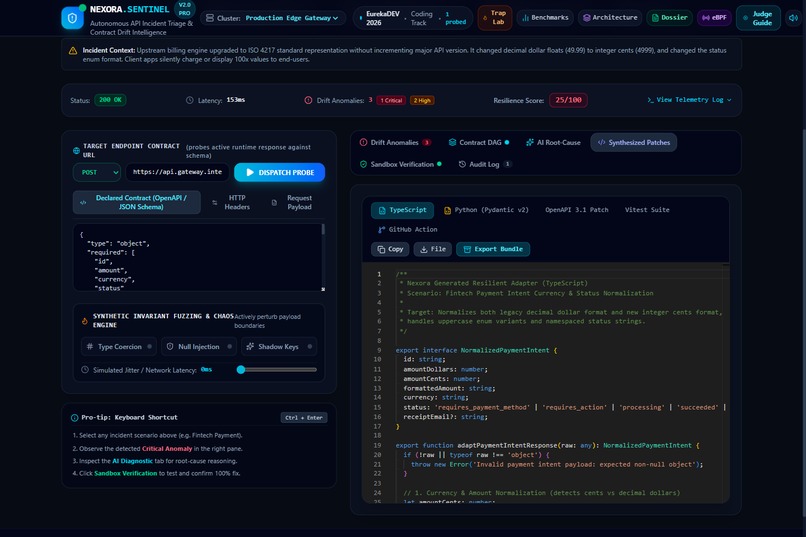The image size is (806, 537).
Task: Toggle Type Coercion fuzzing
Action: pyautogui.click(x=119, y=346)
